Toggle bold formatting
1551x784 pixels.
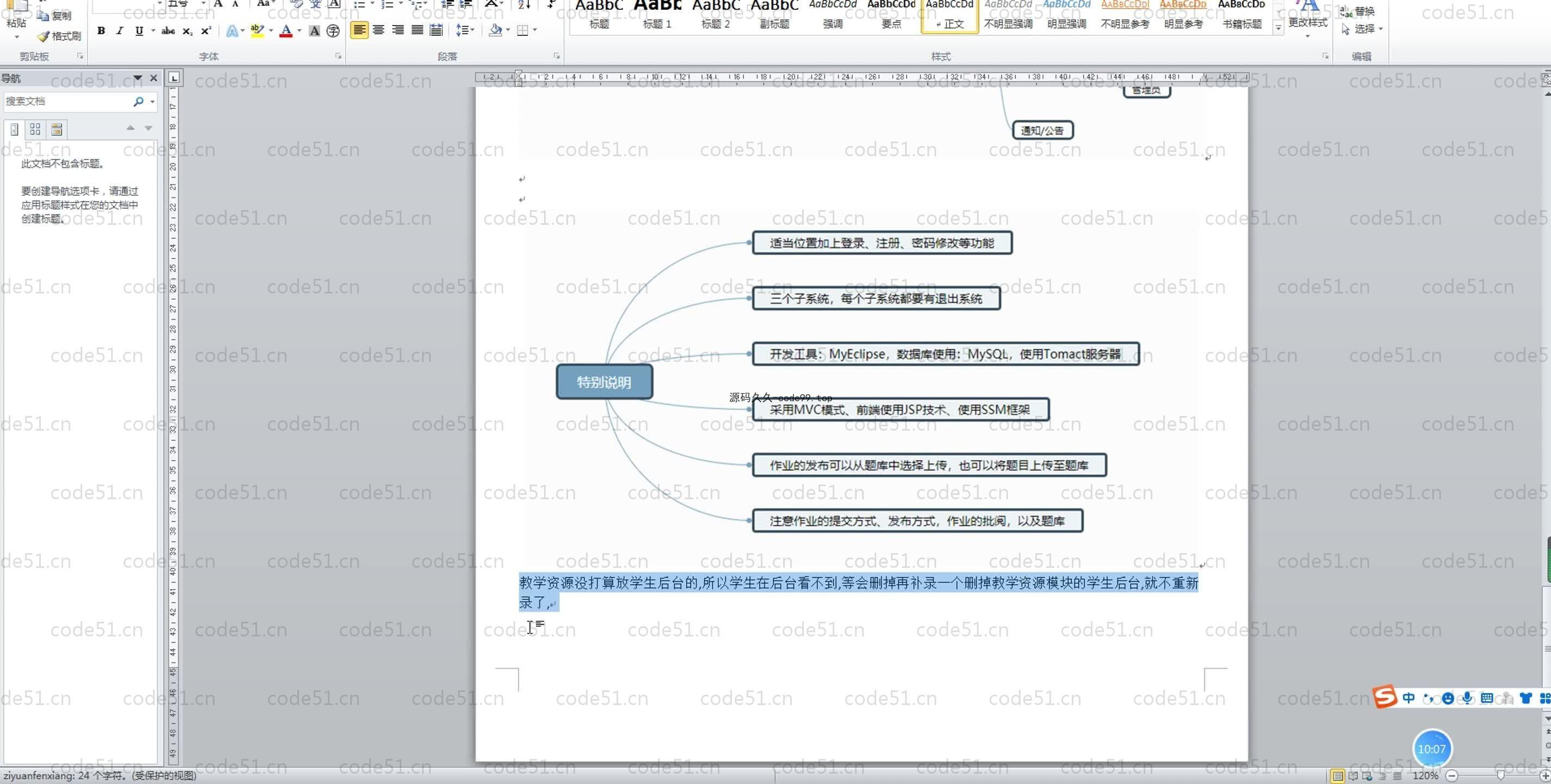pyautogui.click(x=101, y=30)
